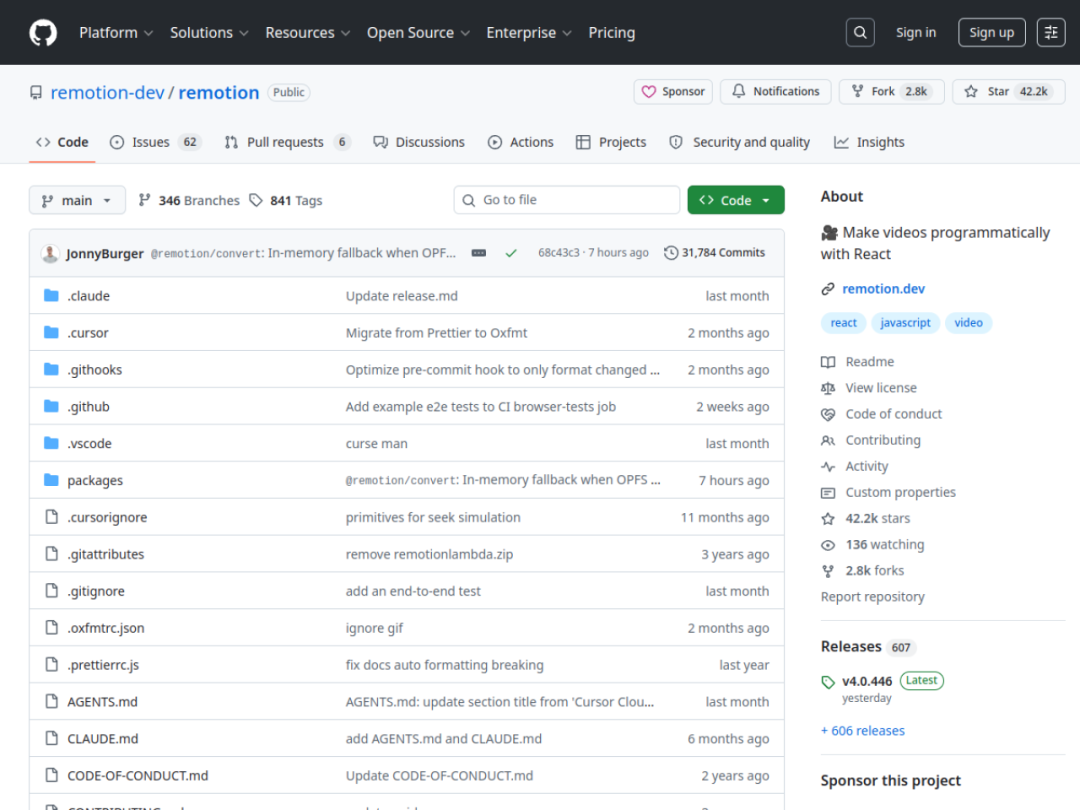Click the Sponsor button

point(673,91)
